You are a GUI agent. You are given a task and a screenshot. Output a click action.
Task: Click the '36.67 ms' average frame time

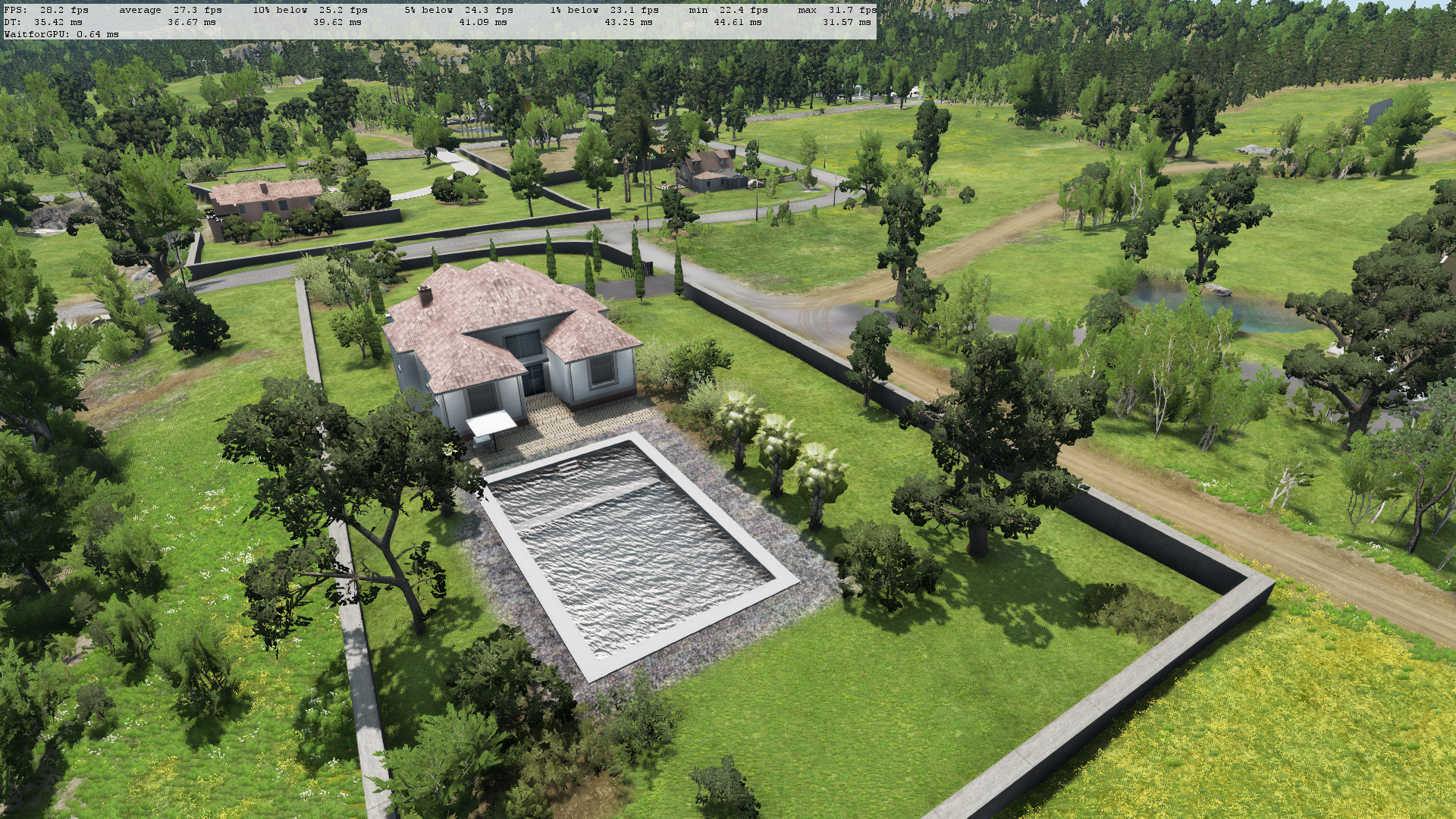coord(192,22)
